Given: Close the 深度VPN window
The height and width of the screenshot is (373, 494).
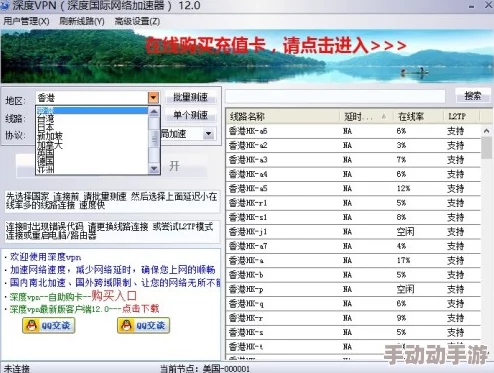Looking at the screenshot, I should (x=489, y=6).
